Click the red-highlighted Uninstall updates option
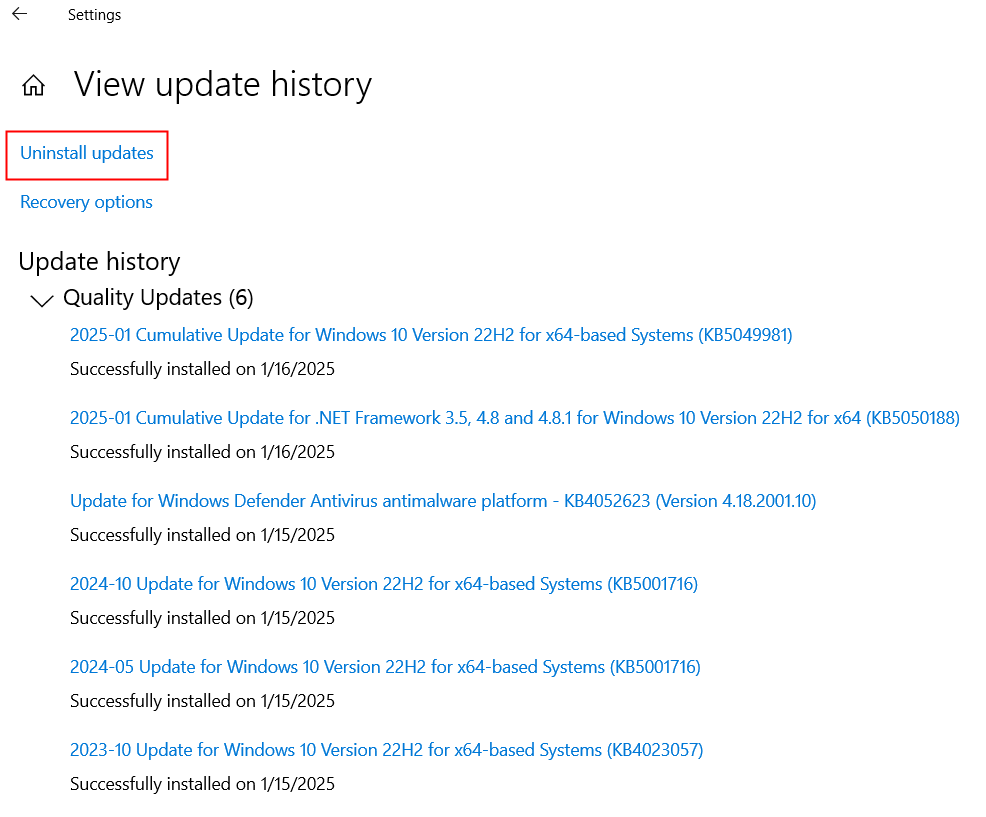The width and height of the screenshot is (986, 817). click(86, 153)
